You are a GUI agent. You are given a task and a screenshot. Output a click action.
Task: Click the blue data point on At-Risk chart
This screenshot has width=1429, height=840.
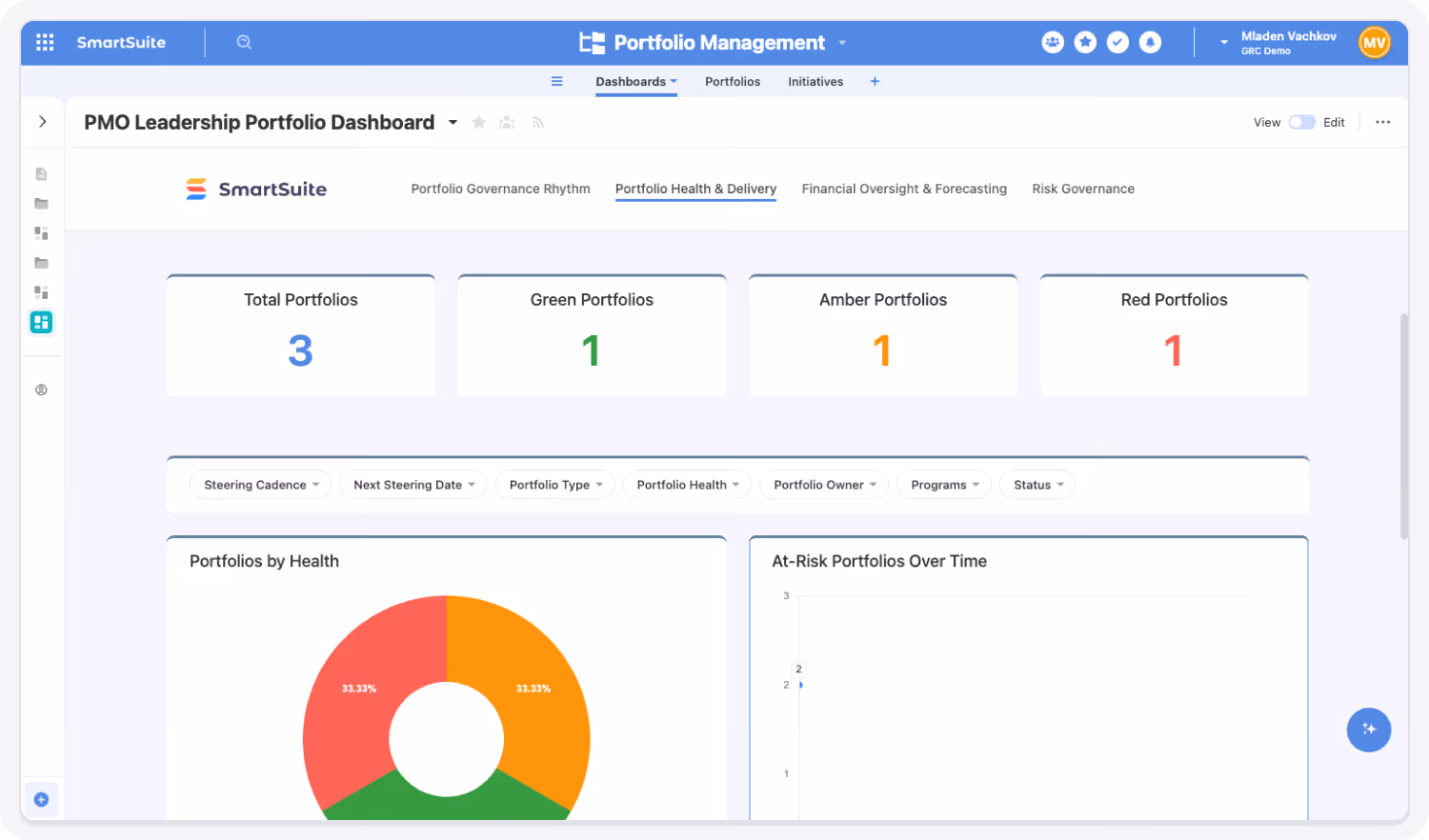pos(801,685)
